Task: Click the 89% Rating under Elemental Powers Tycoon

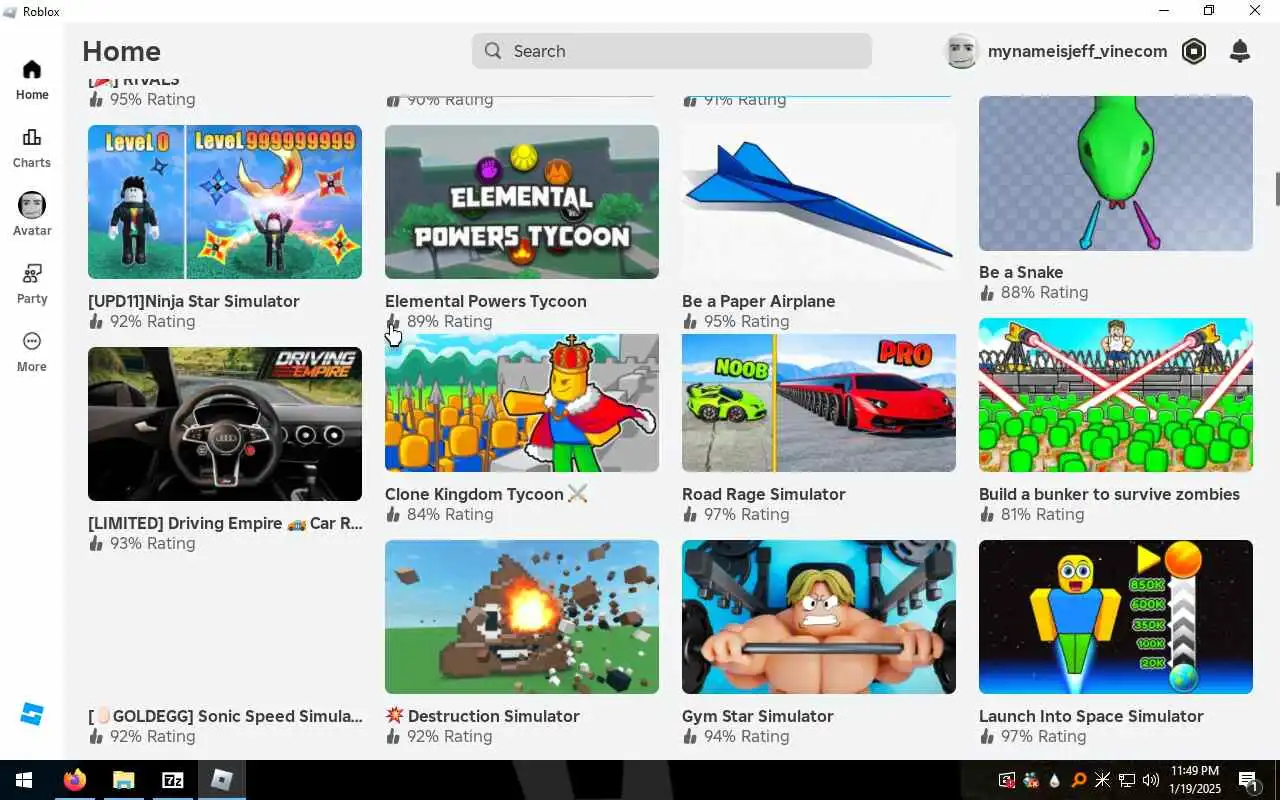Action: [449, 321]
